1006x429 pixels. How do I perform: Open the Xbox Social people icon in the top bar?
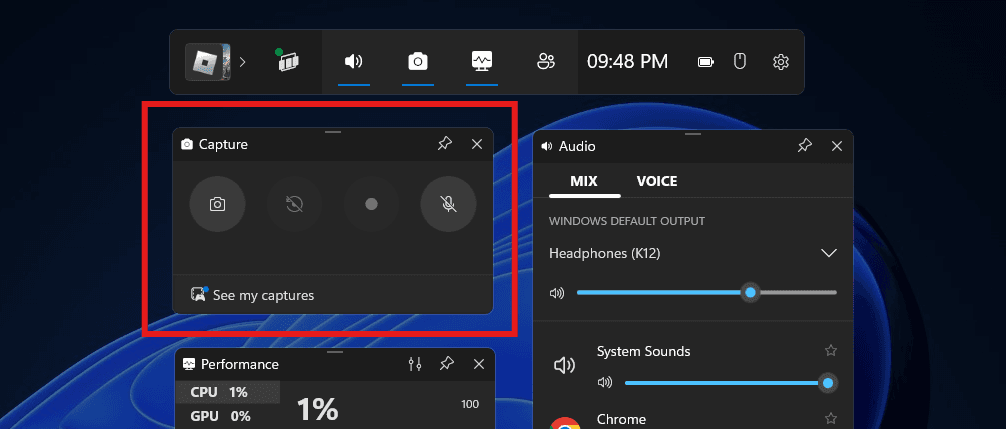click(545, 62)
